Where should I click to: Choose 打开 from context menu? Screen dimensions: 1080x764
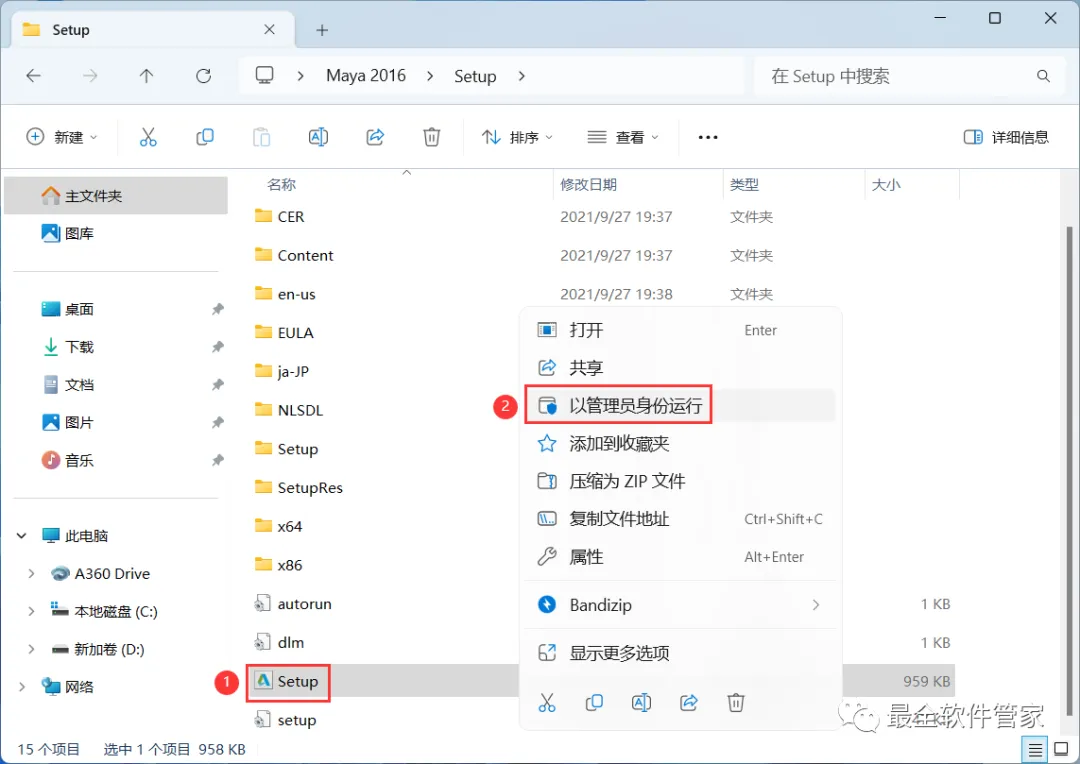coord(680,330)
